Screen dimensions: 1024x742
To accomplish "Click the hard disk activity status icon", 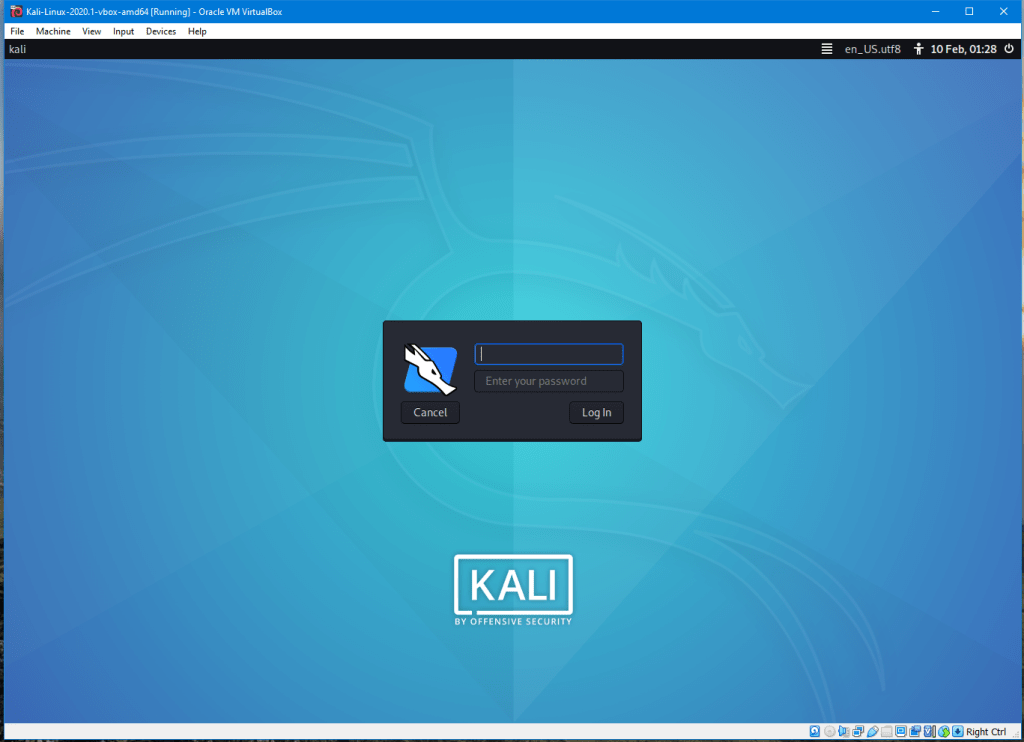I will [816, 732].
